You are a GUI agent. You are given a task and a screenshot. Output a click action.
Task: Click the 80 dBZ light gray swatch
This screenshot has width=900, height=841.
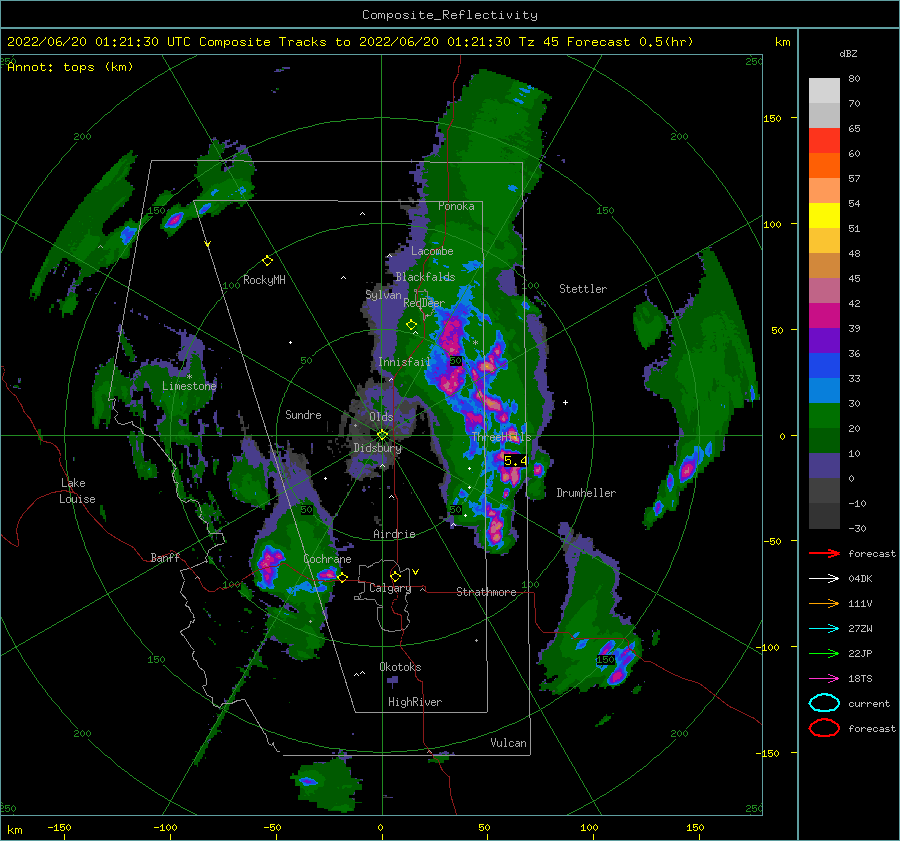click(824, 91)
